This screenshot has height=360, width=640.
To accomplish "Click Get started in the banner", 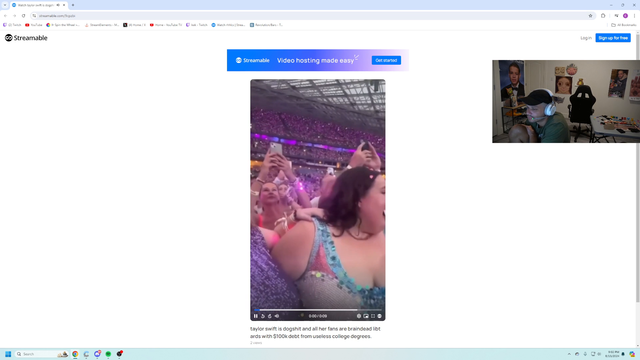I will click(386, 60).
